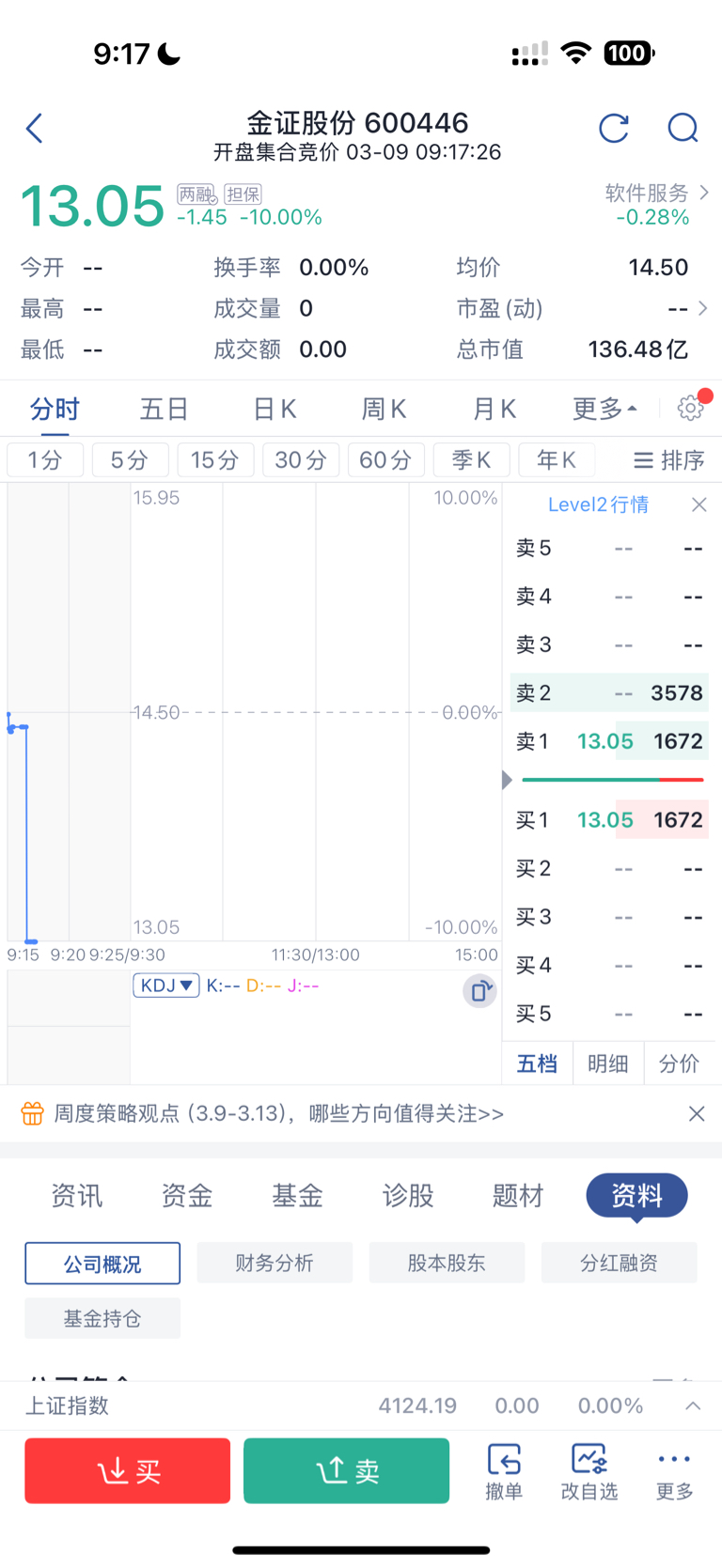
Task: Tap the red 买 buy button
Action: pos(127,1470)
